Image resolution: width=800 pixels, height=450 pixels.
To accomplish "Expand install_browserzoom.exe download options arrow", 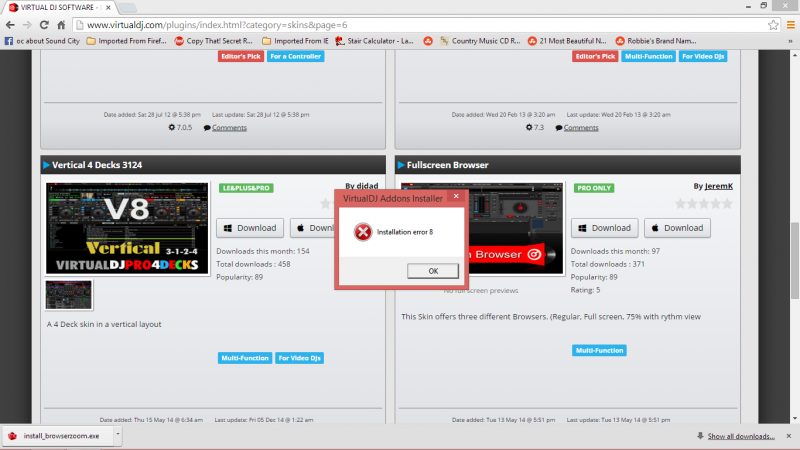I will (x=117, y=435).
